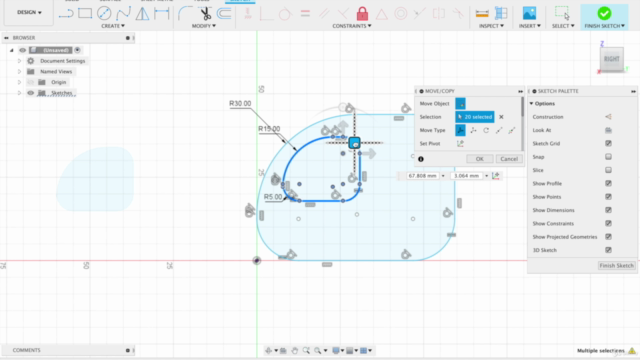Click the Orbit tool in navigation bar
The image size is (640, 360).
click(x=268, y=350)
